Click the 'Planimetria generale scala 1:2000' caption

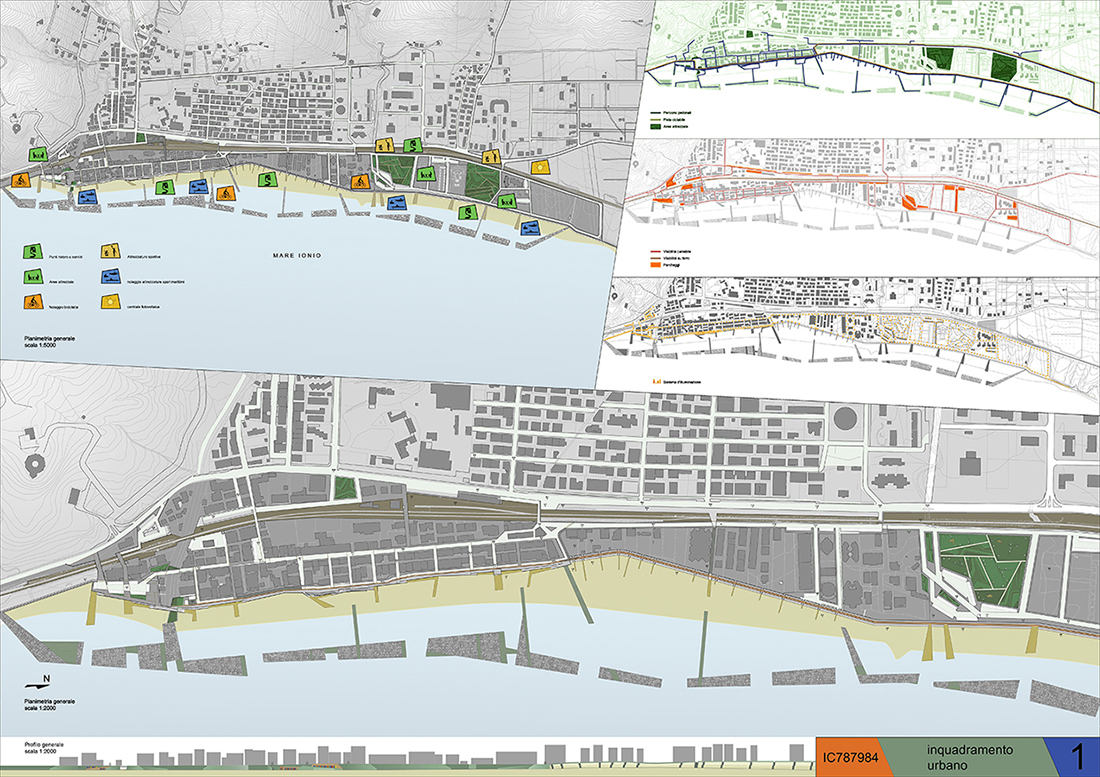pyautogui.click(x=50, y=706)
